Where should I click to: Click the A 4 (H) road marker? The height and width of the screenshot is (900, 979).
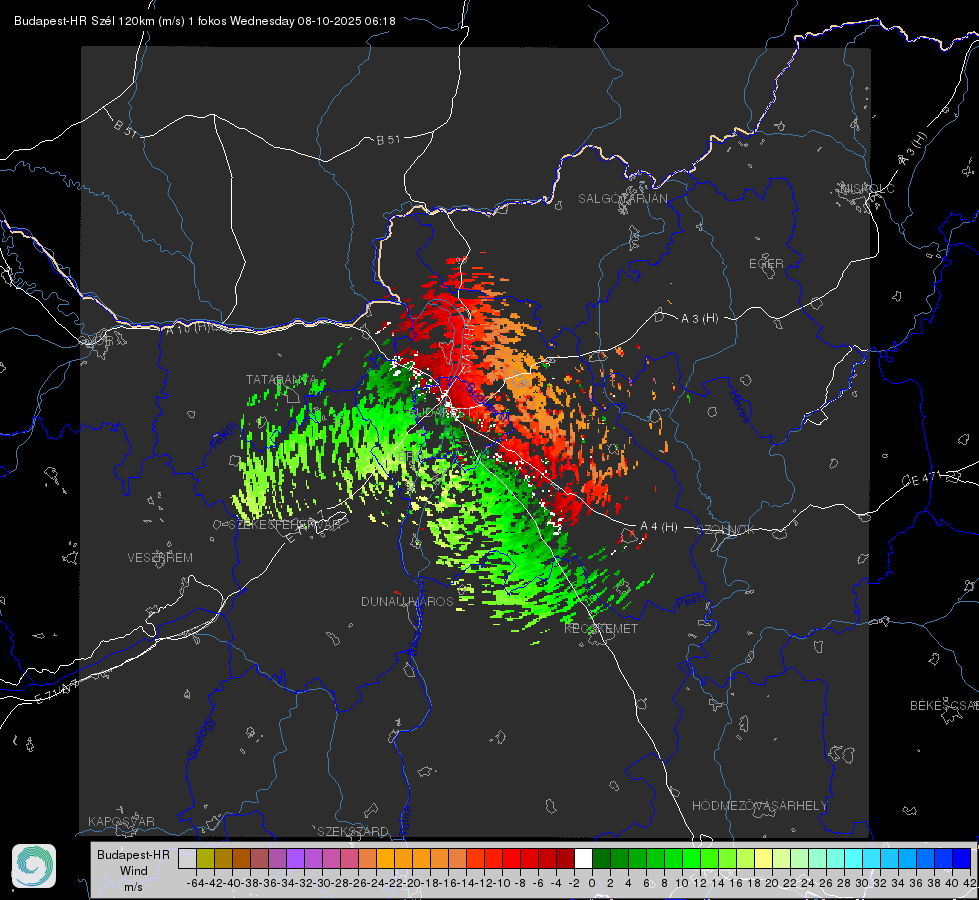659,527
